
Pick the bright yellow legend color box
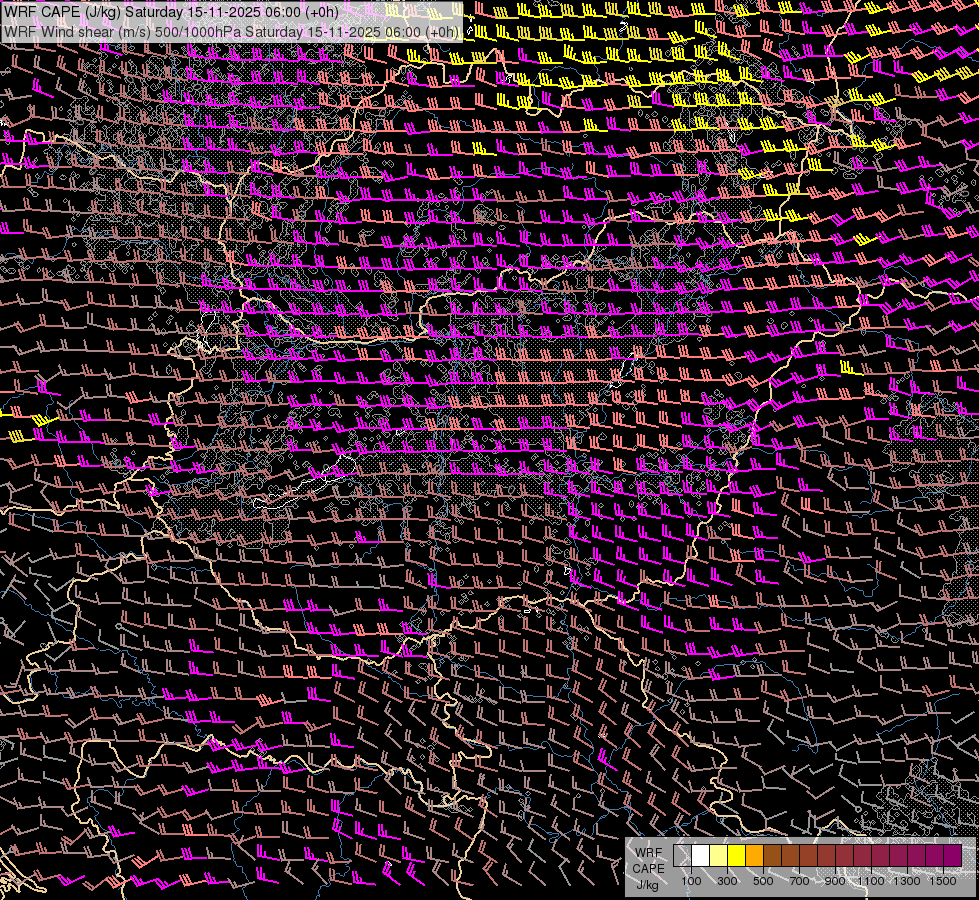[x=736, y=856]
